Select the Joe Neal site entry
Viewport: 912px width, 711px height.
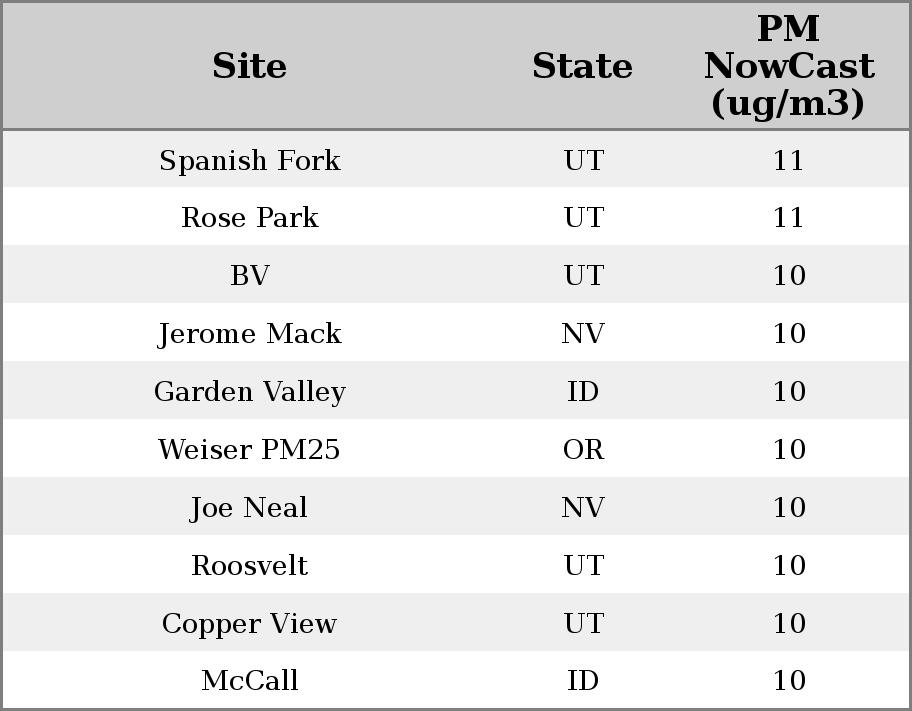click(249, 508)
